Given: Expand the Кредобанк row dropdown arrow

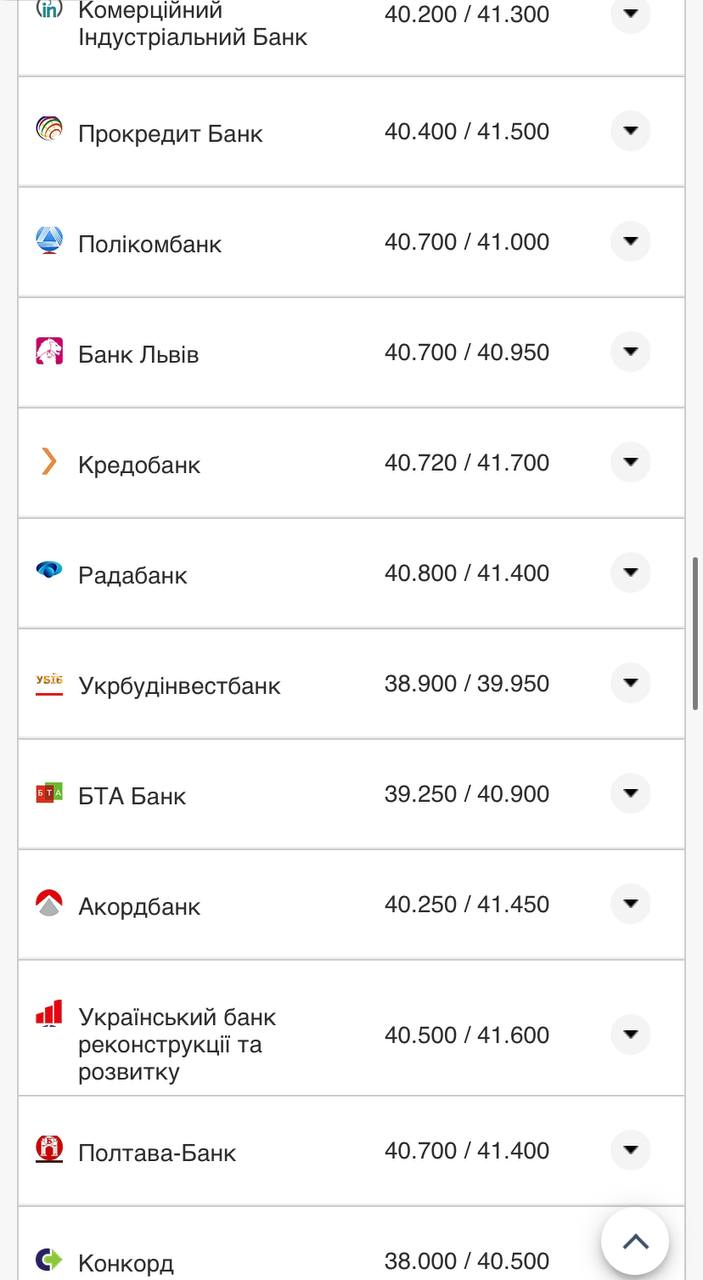Looking at the screenshot, I should click(x=630, y=462).
